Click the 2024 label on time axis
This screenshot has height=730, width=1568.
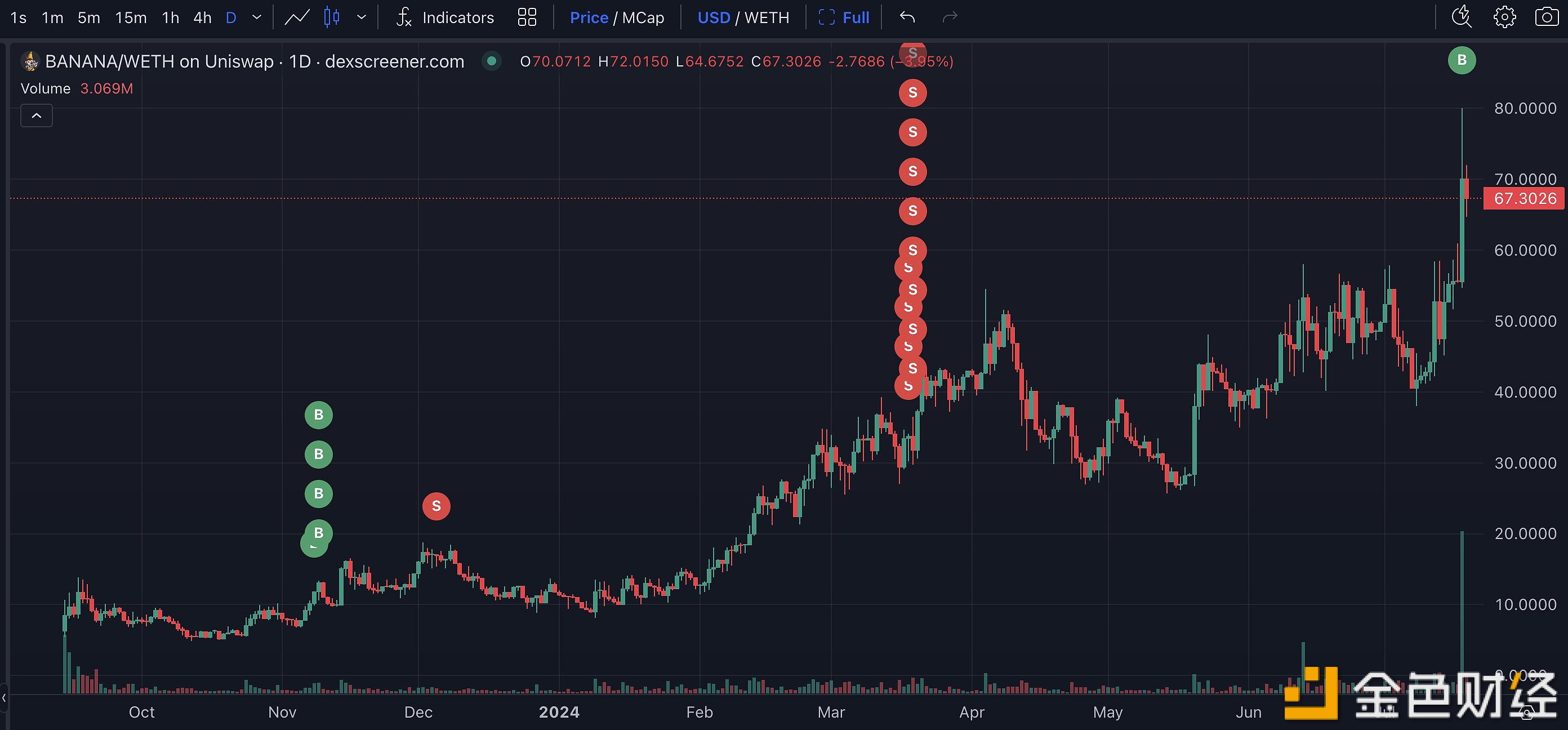559,713
